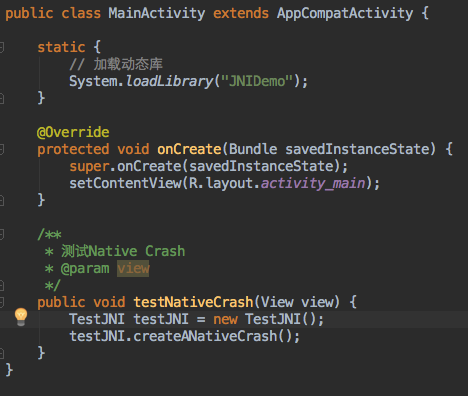Collapse the testNativeCrash method fold marker

(1, 302)
